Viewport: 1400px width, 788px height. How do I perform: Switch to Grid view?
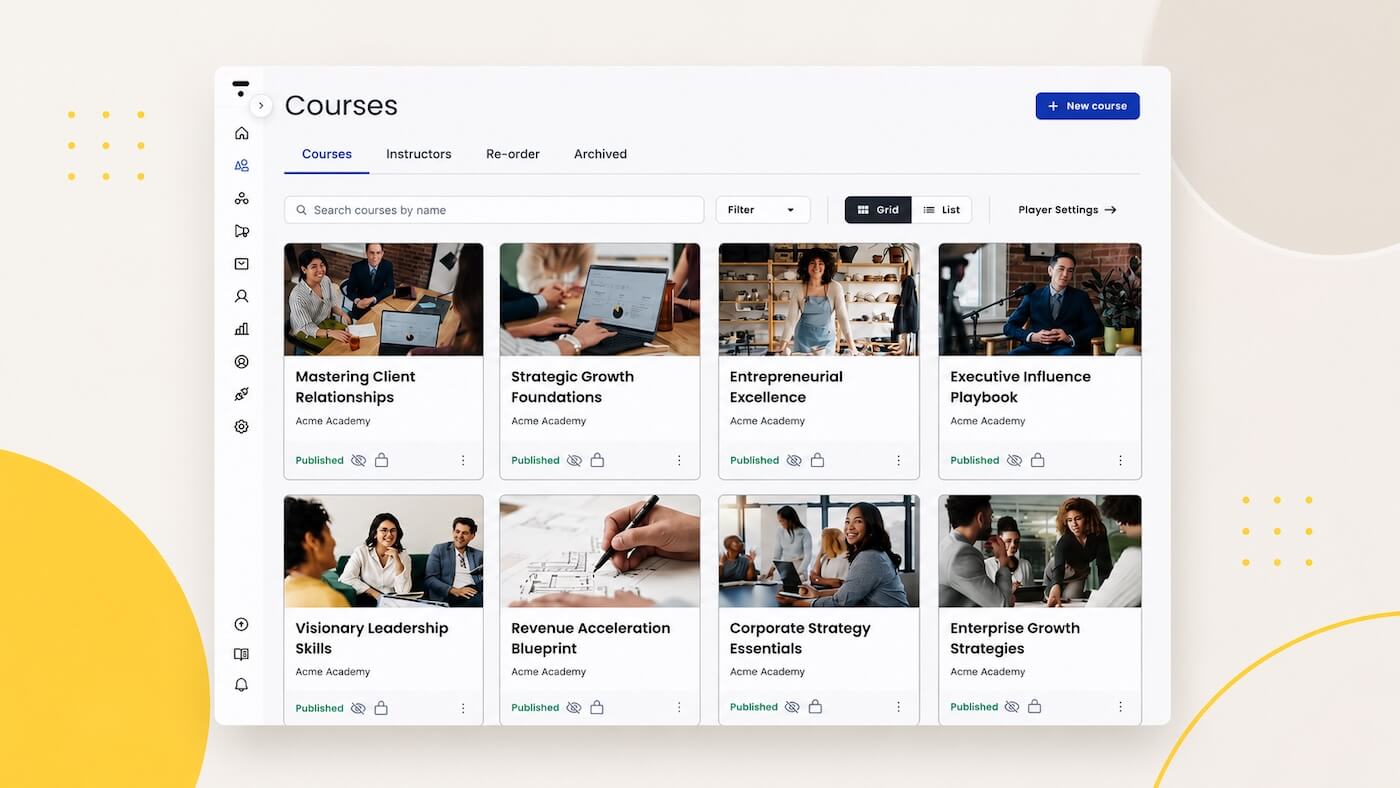click(878, 210)
